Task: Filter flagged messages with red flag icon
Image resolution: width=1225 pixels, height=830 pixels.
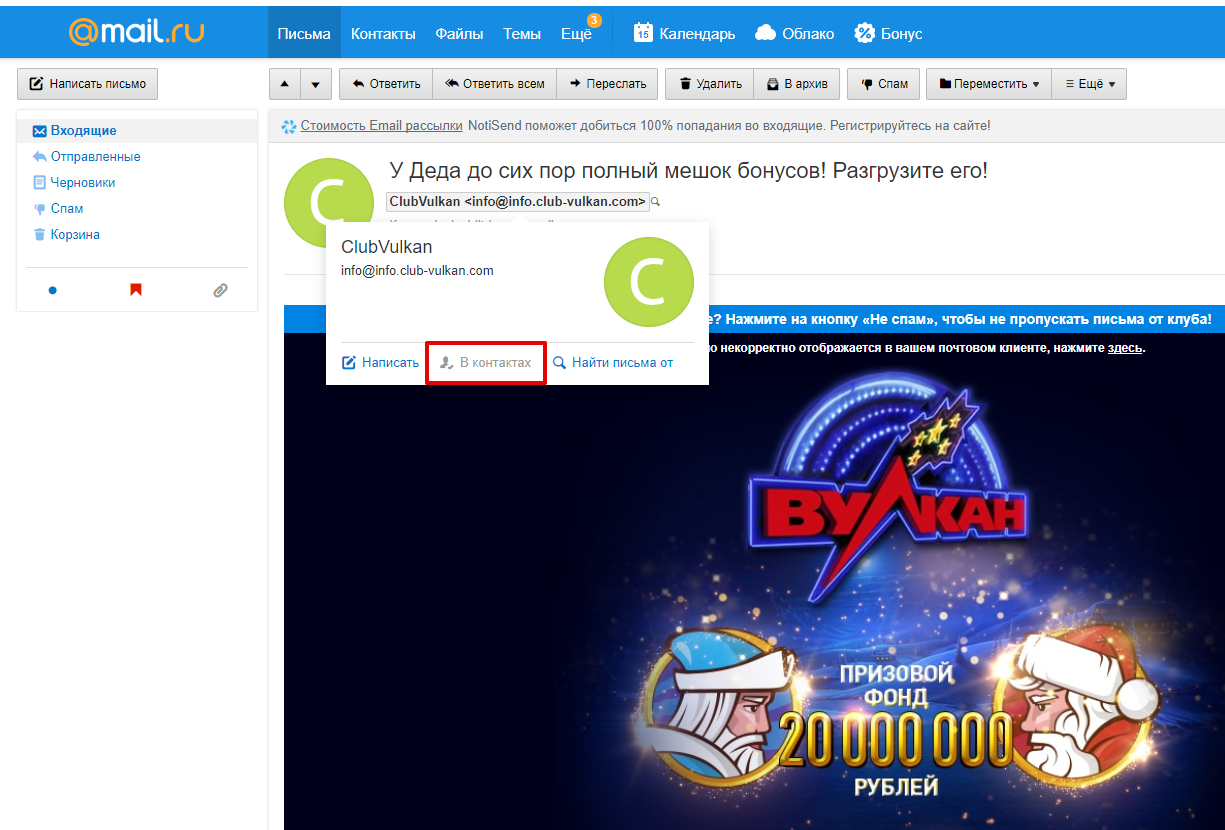Action: [x=136, y=290]
